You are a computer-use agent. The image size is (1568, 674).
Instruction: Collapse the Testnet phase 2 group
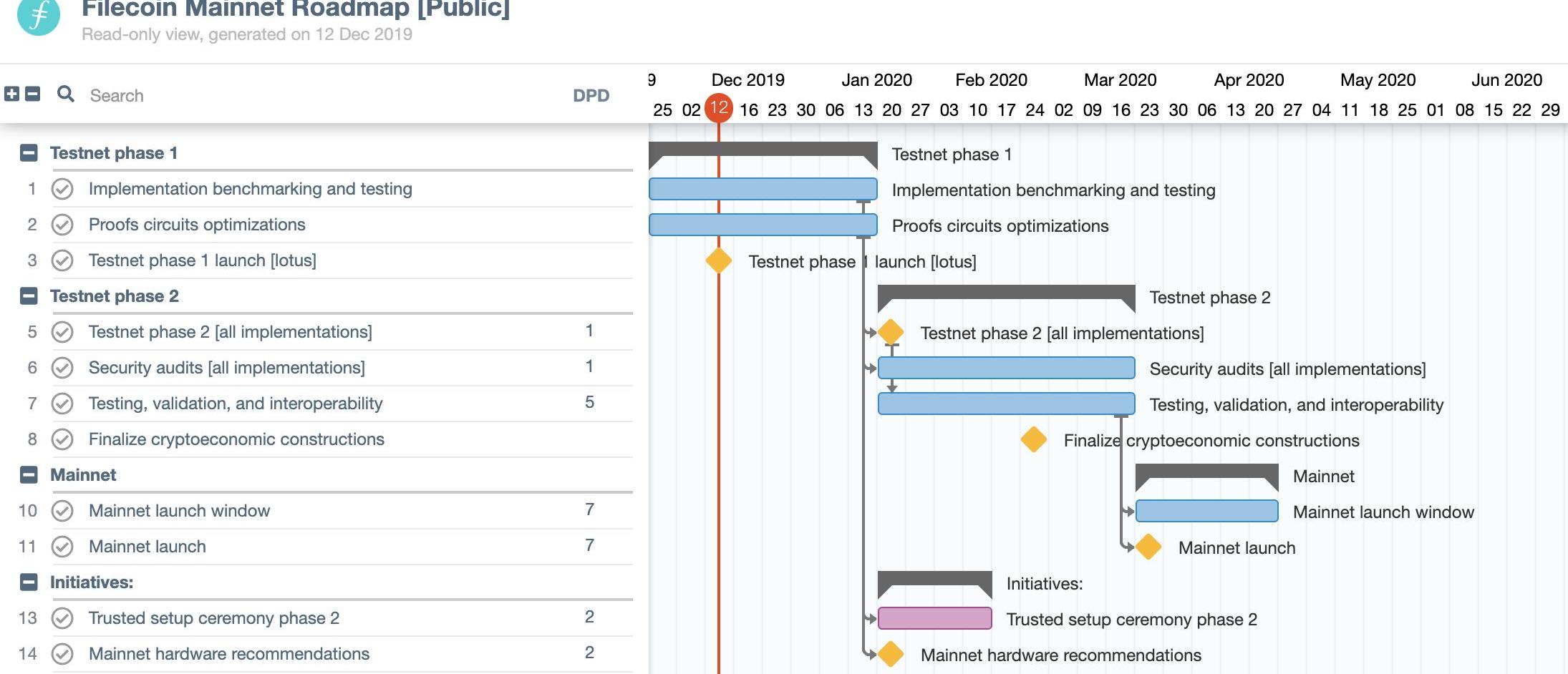click(x=29, y=296)
